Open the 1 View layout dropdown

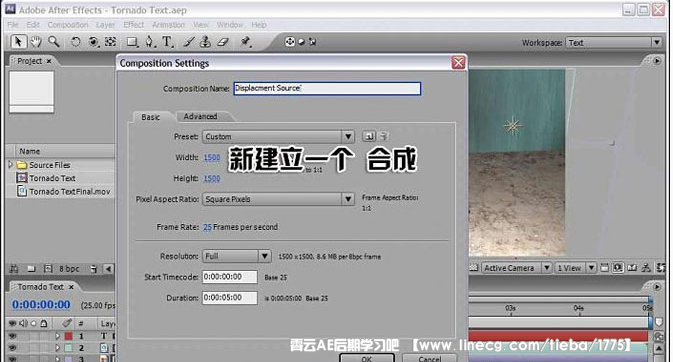[575, 268]
